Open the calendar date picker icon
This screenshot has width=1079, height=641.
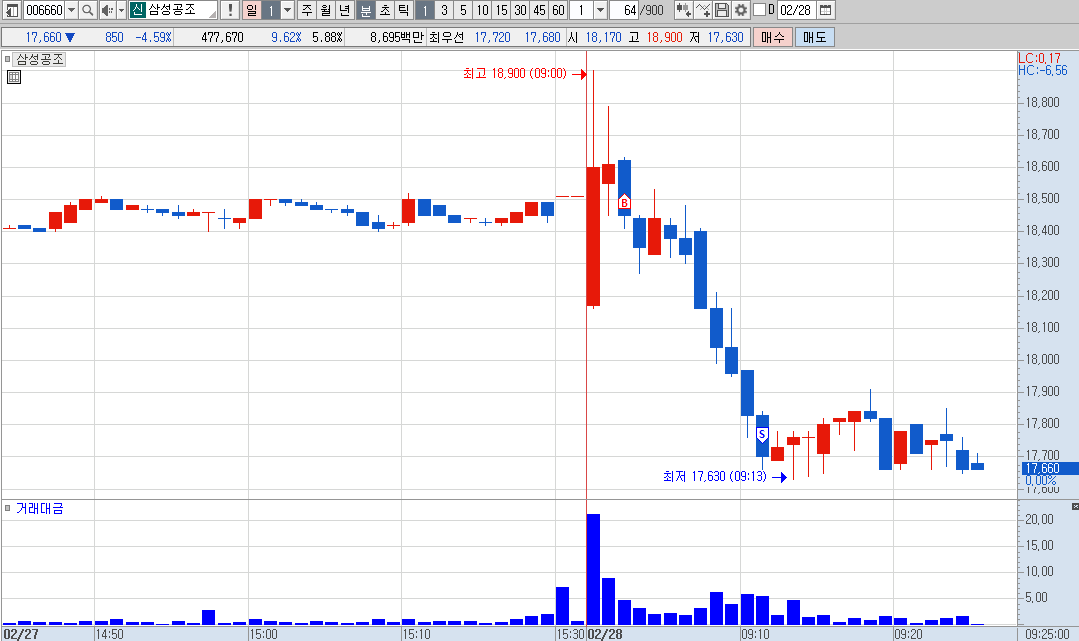[x=826, y=10]
